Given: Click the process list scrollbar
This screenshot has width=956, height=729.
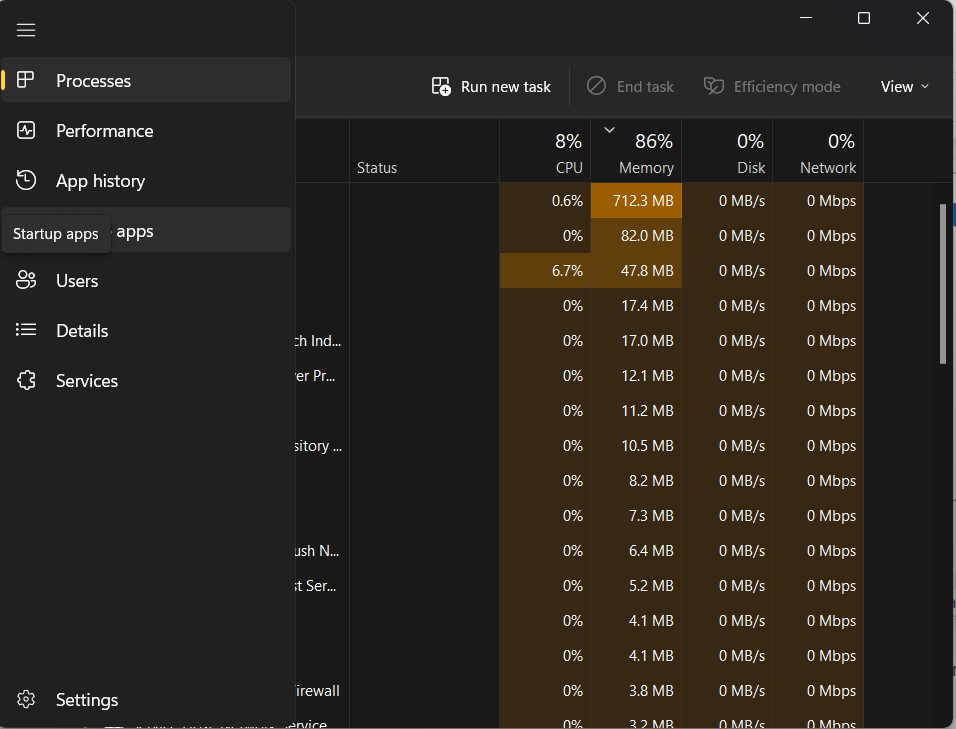Looking at the screenshot, I should tap(941, 280).
